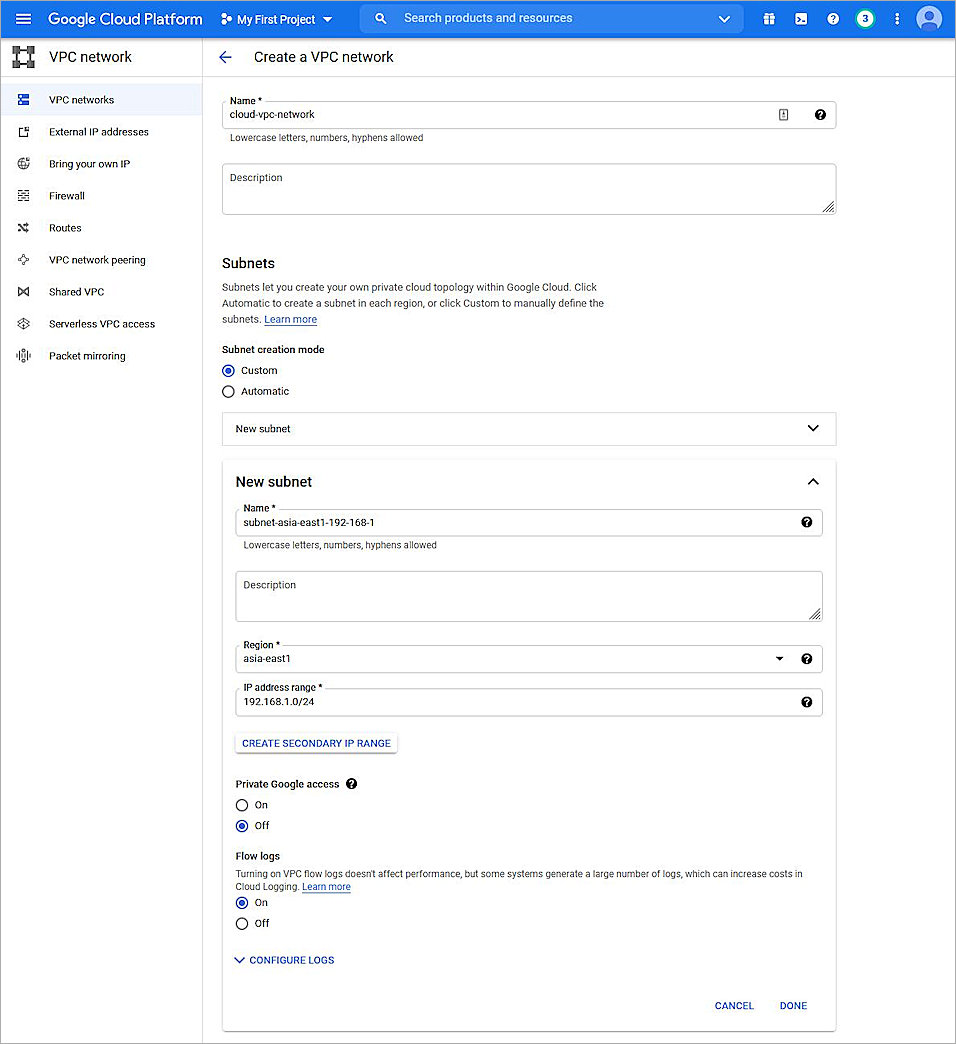View notifications badge in top bar

(x=865, y=18)
